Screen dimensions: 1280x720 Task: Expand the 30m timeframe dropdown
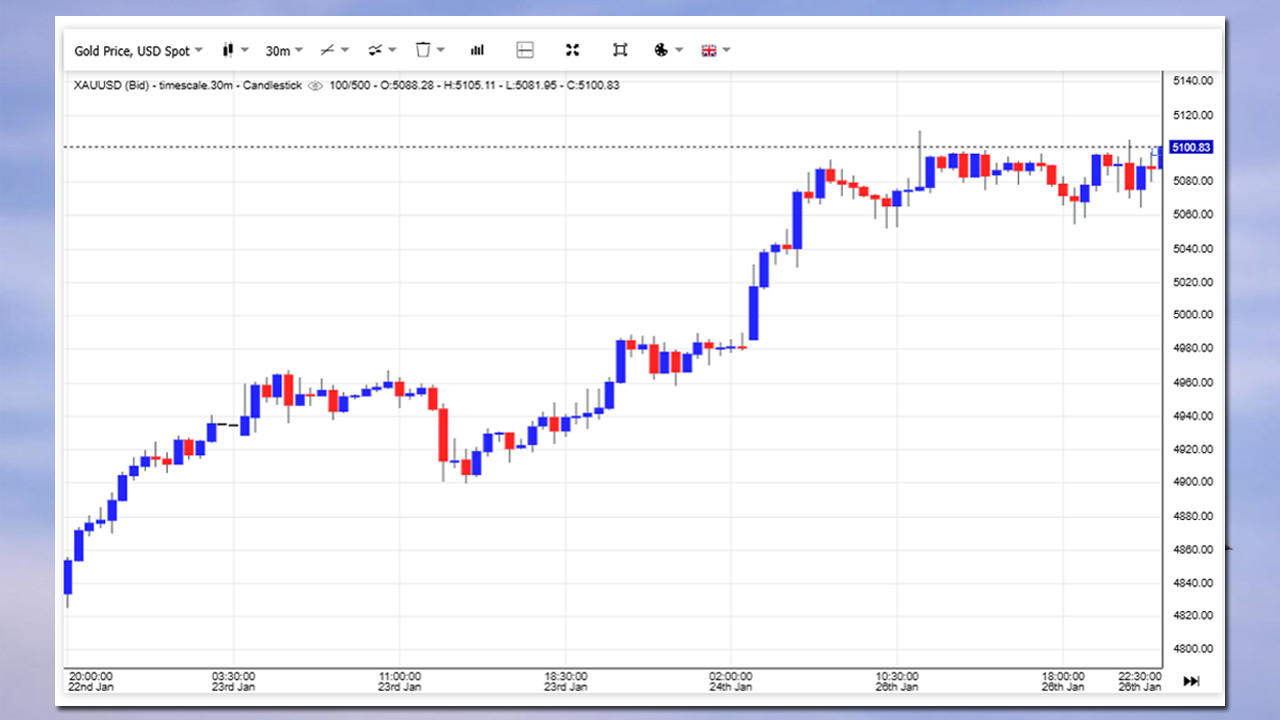click(x=284, y=50)
